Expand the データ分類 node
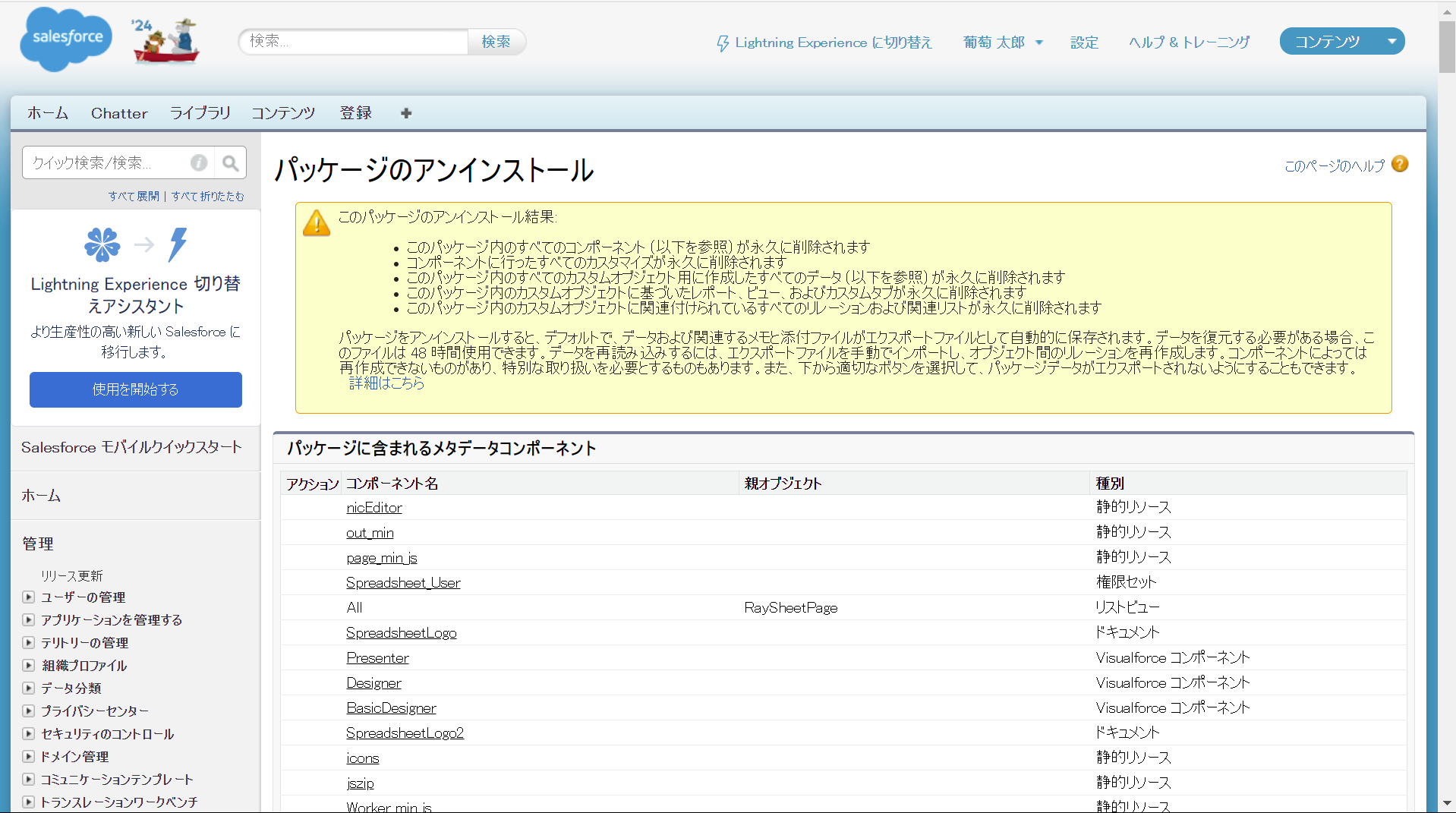Viewport: 1456px width, 813px height. pos(29,689)
